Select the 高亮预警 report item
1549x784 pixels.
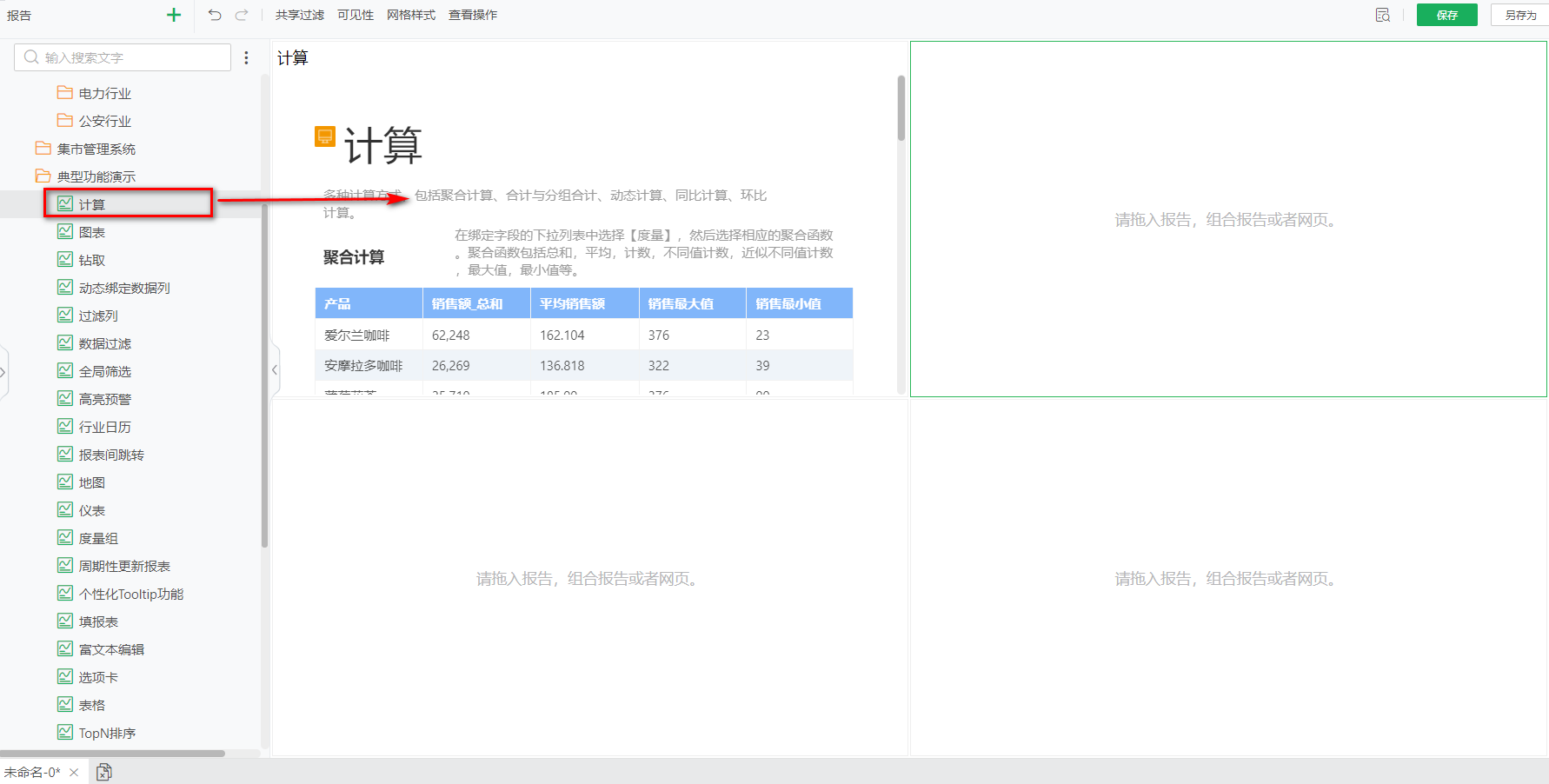pyautogui.click(x=104, y=399)
